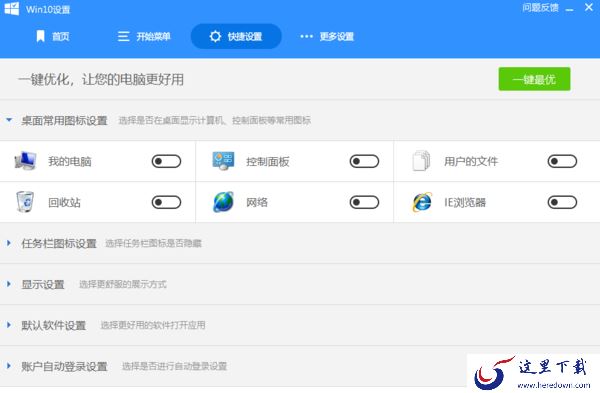Screen dimensions: 600x393
Task: Toggle the 用户的文件 desktop icon switch
Action: point(562,161)
